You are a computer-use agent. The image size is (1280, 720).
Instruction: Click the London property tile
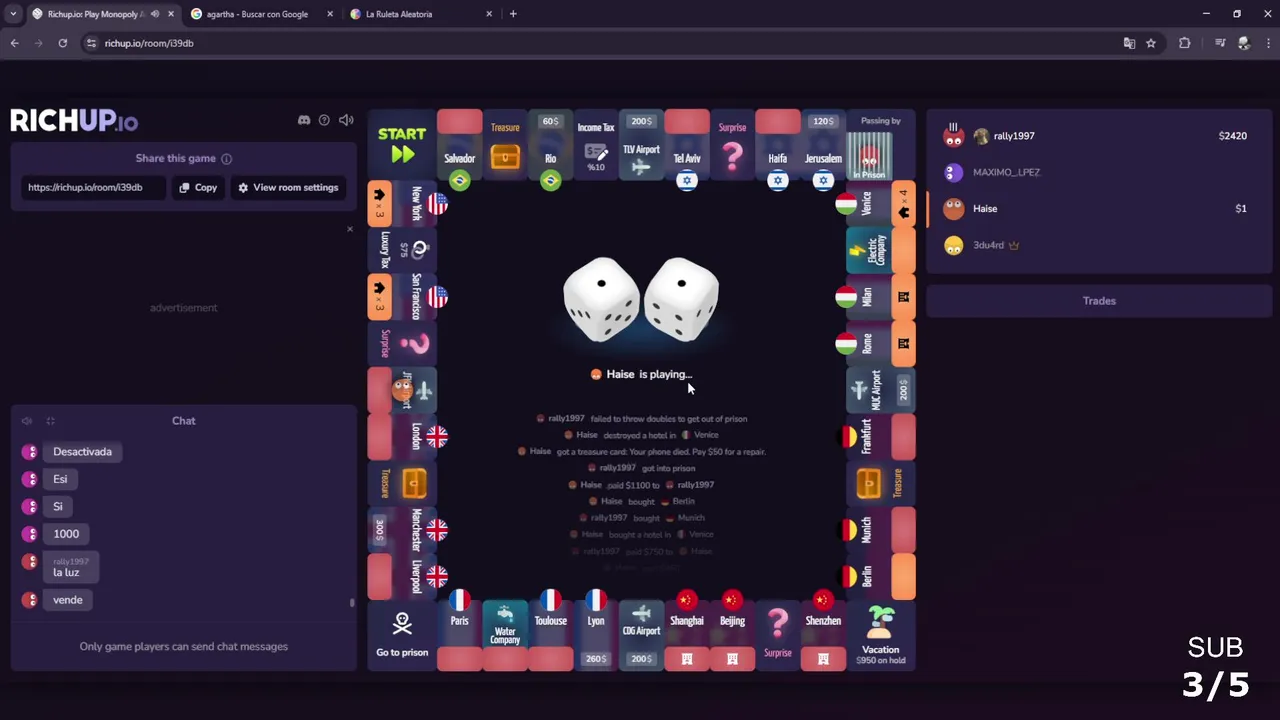coord(402,436)
